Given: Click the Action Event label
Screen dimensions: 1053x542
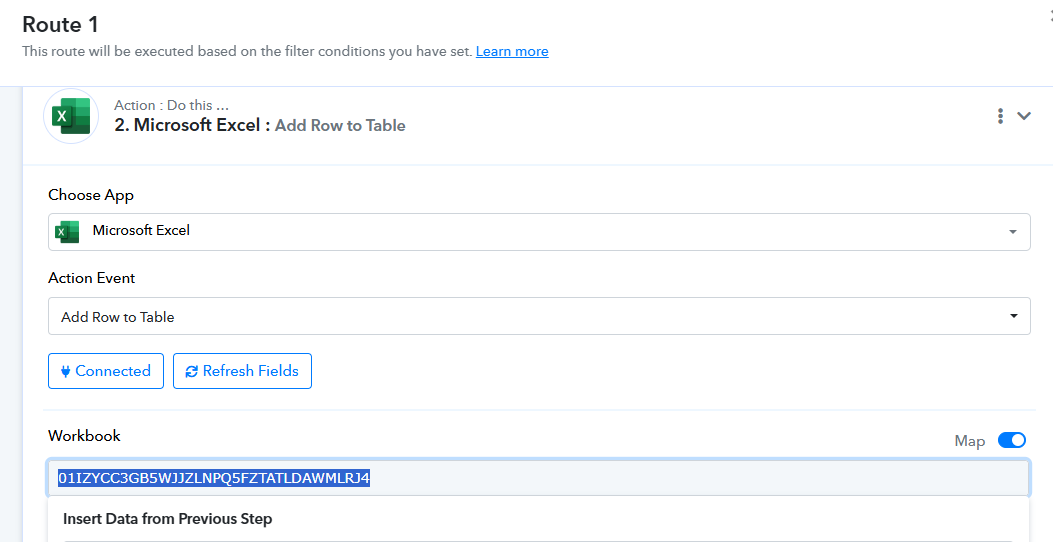Looking at the screenshot, I should point(91,278).
